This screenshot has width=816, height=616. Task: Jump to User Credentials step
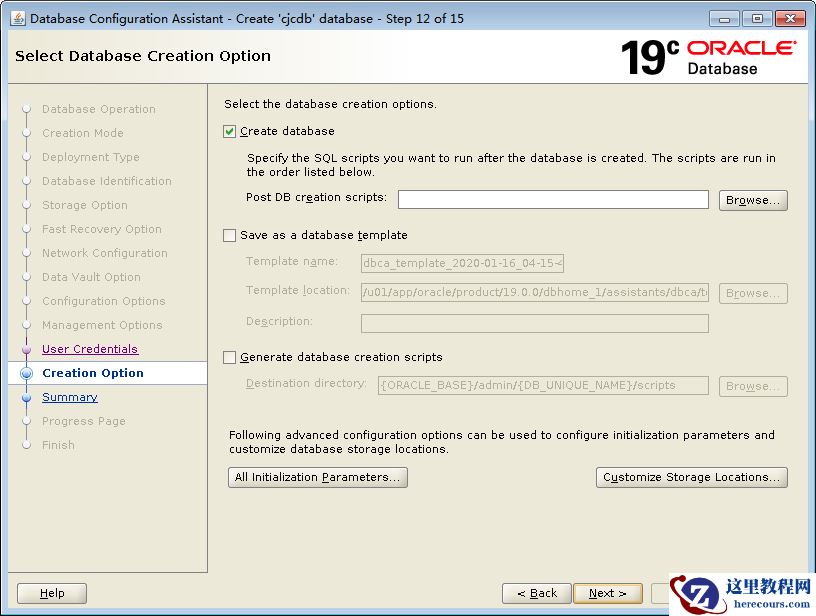click(x=90, y=349)
